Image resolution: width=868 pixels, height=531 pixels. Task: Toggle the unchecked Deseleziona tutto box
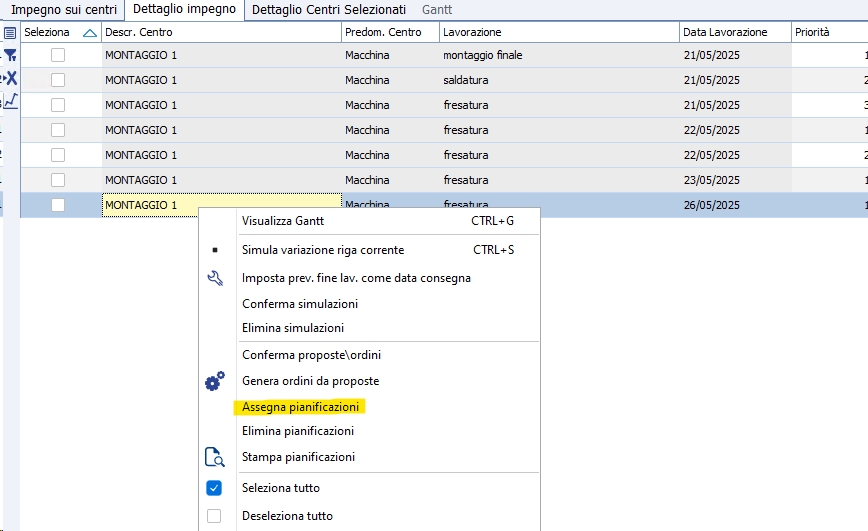214,516
